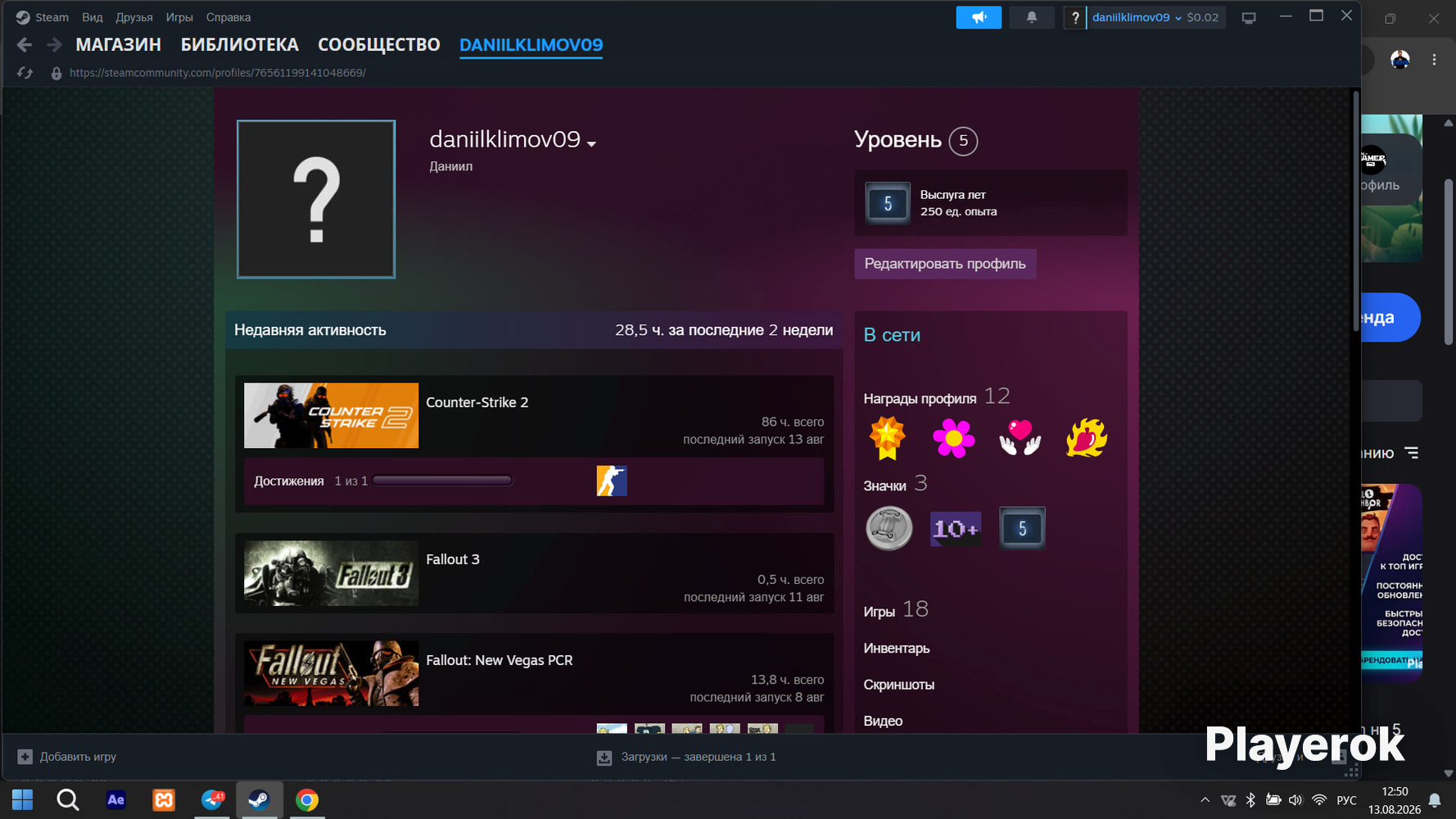The image size is (1456, 819).
Task: Launch After Effects from the taskbar
Action: tap(115, 800)
